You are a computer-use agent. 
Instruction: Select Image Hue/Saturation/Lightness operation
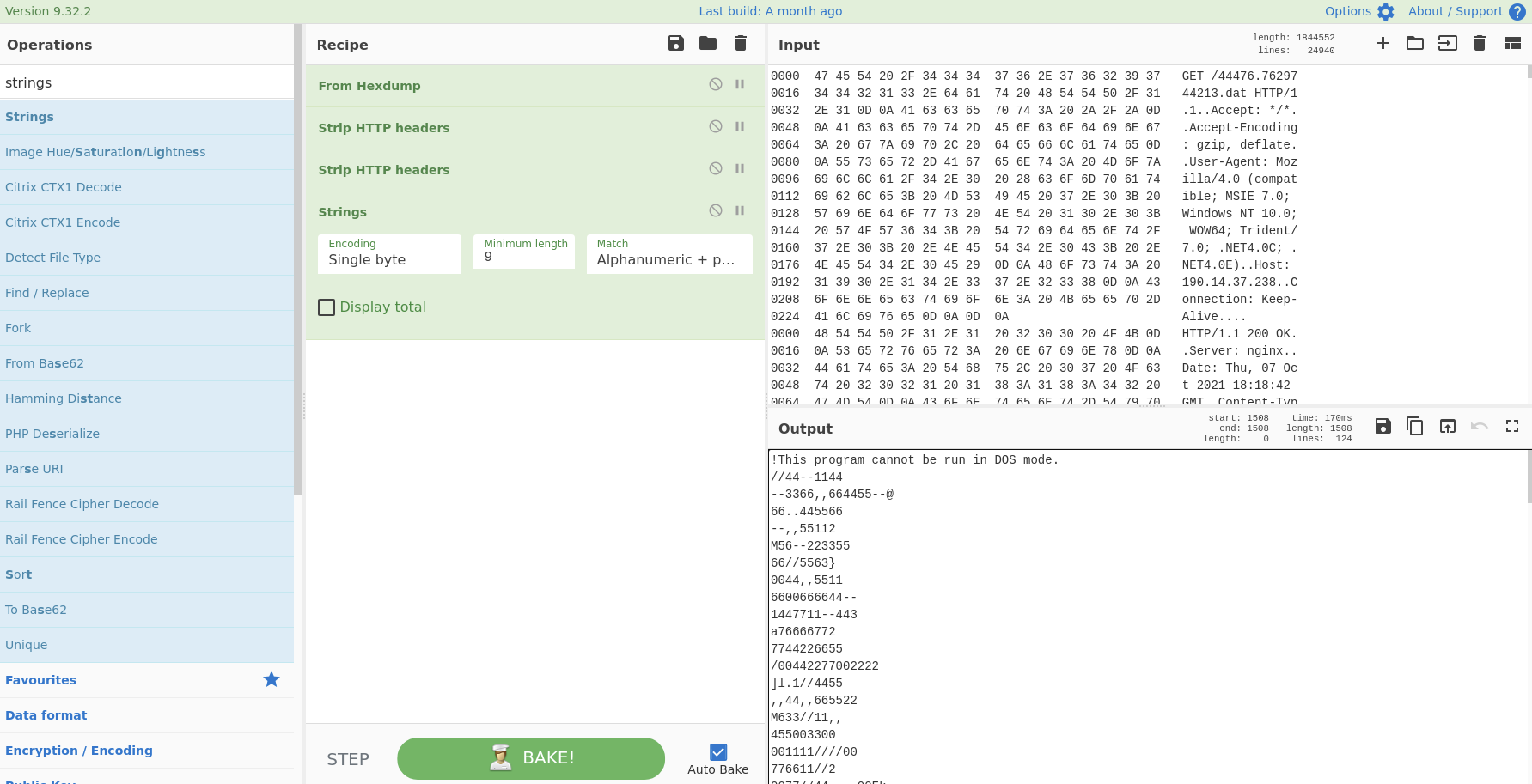tap(147, 152)
